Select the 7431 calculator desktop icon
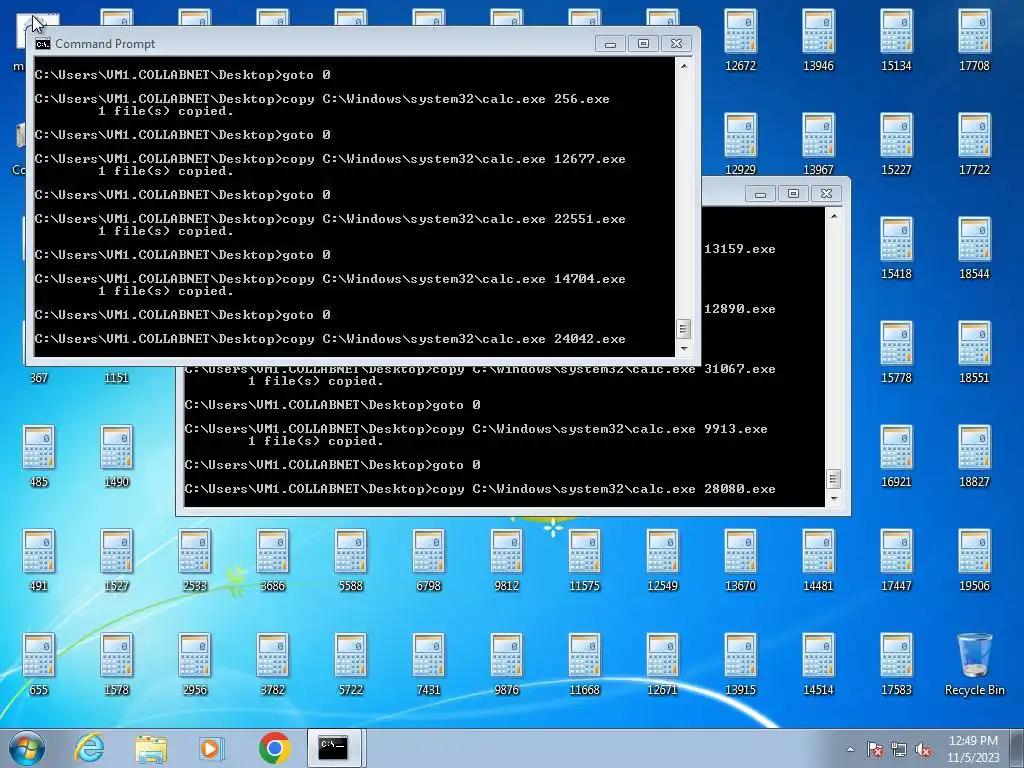Viewport: 1024px width, 768px height. tap(428, 664)
